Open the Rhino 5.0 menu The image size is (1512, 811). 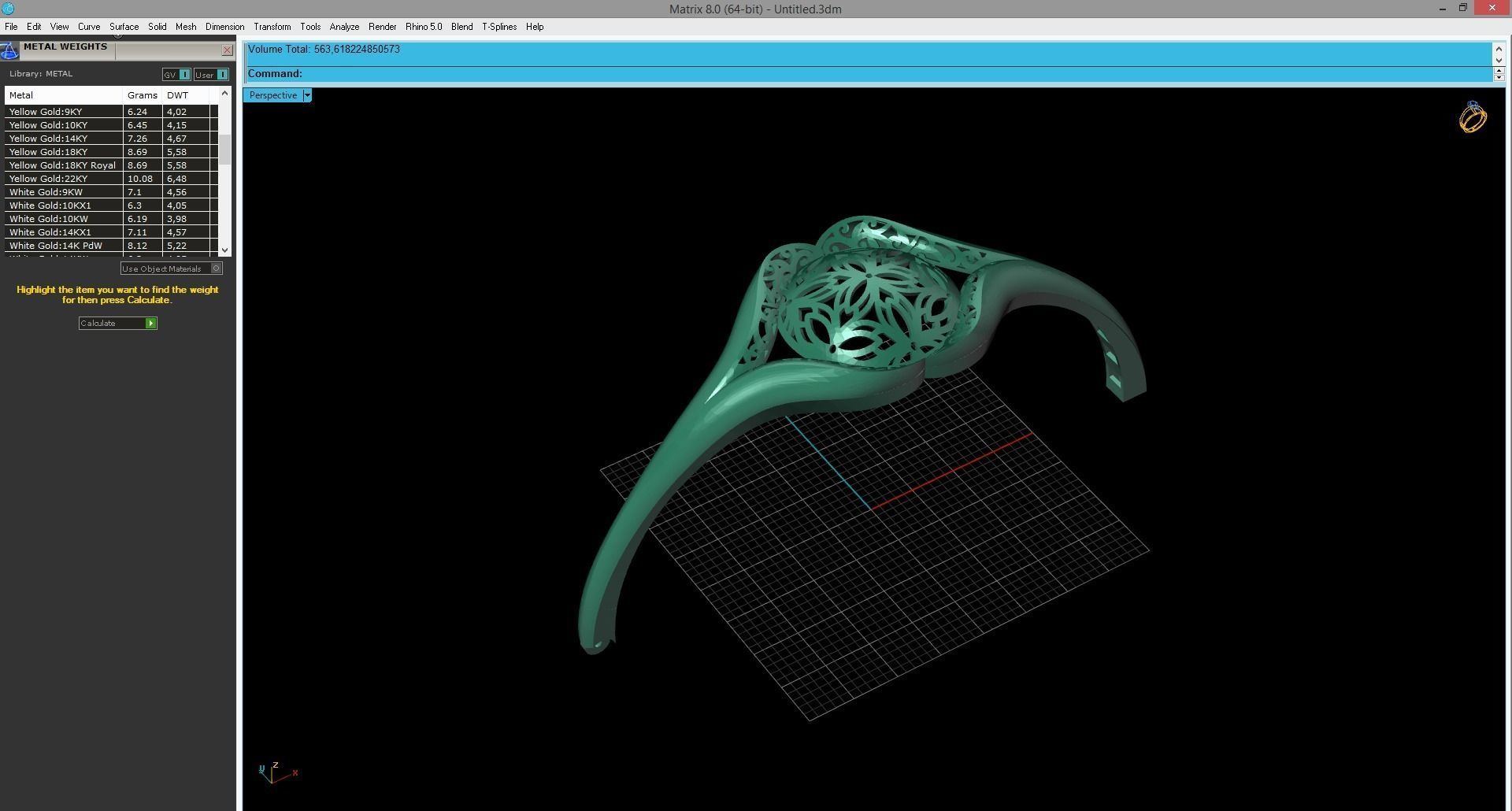click(424, 27)
